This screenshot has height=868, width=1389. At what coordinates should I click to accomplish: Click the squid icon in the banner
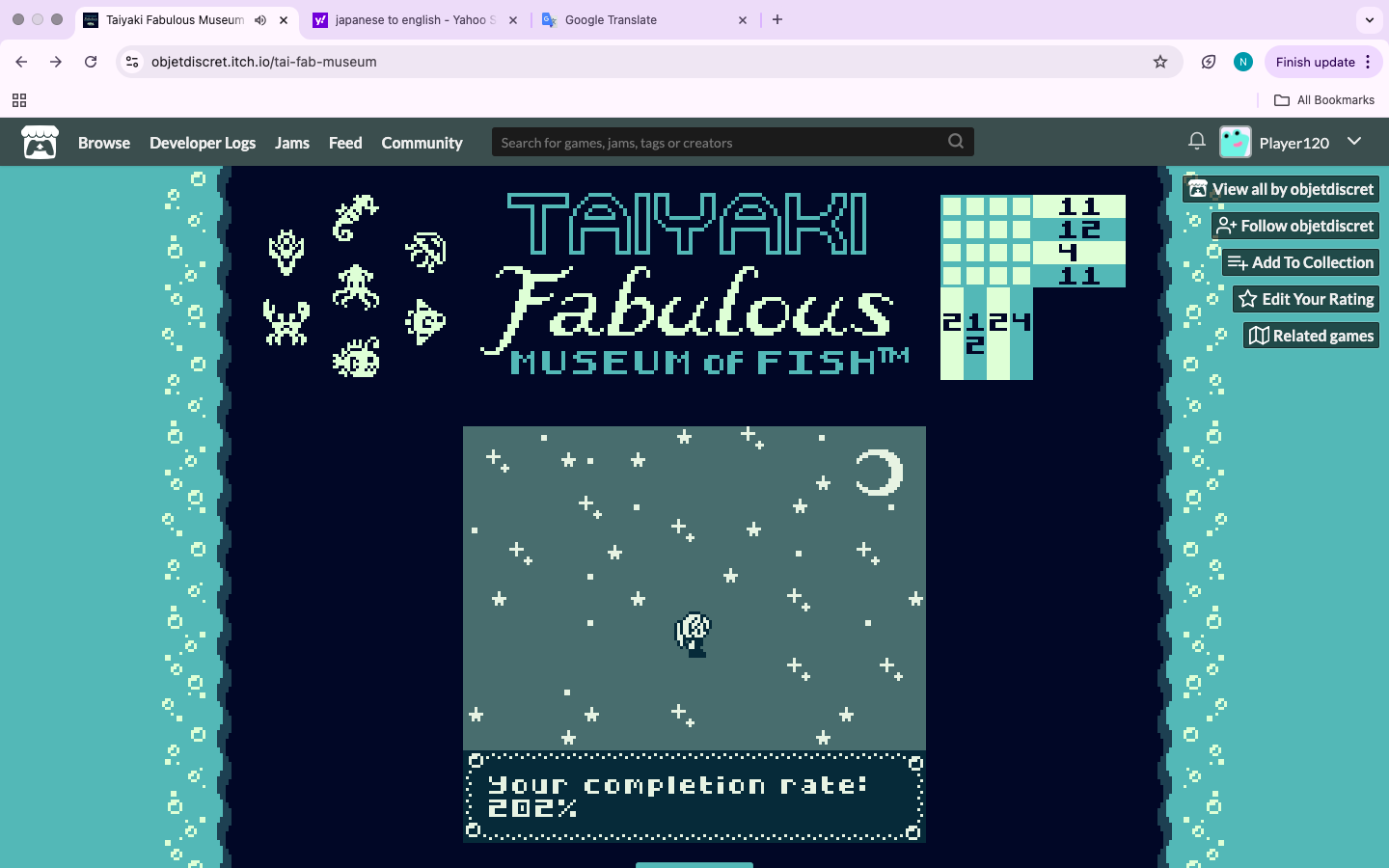(355, 286)
